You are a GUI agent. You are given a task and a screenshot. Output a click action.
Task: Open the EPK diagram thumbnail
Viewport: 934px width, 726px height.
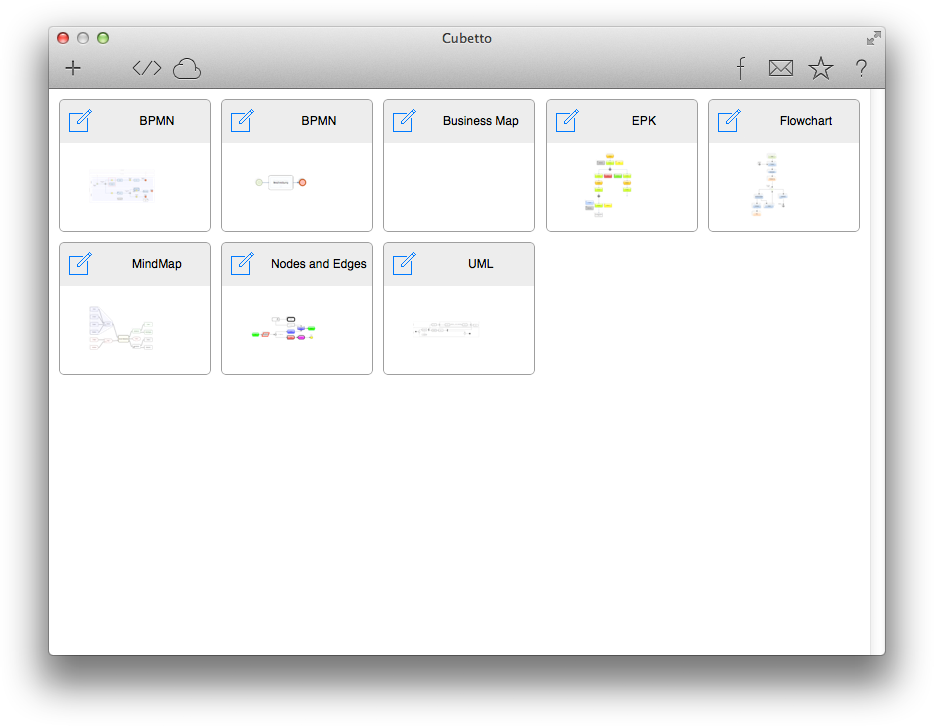pyautogui.click(x=608, y=185)
